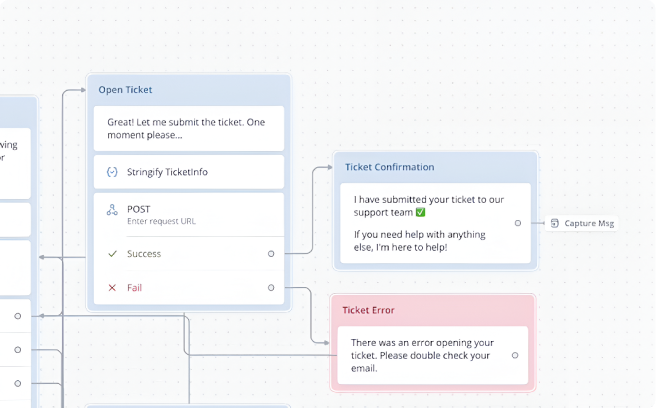Click the Ticket Confirmation message output port
This screenshot has height=409, width=656.
(517, 223)
